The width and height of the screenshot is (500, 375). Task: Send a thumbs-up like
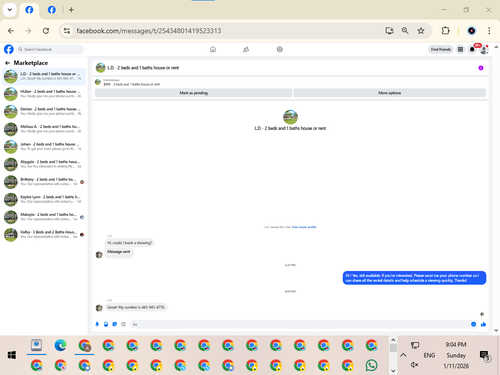(483, 324)
